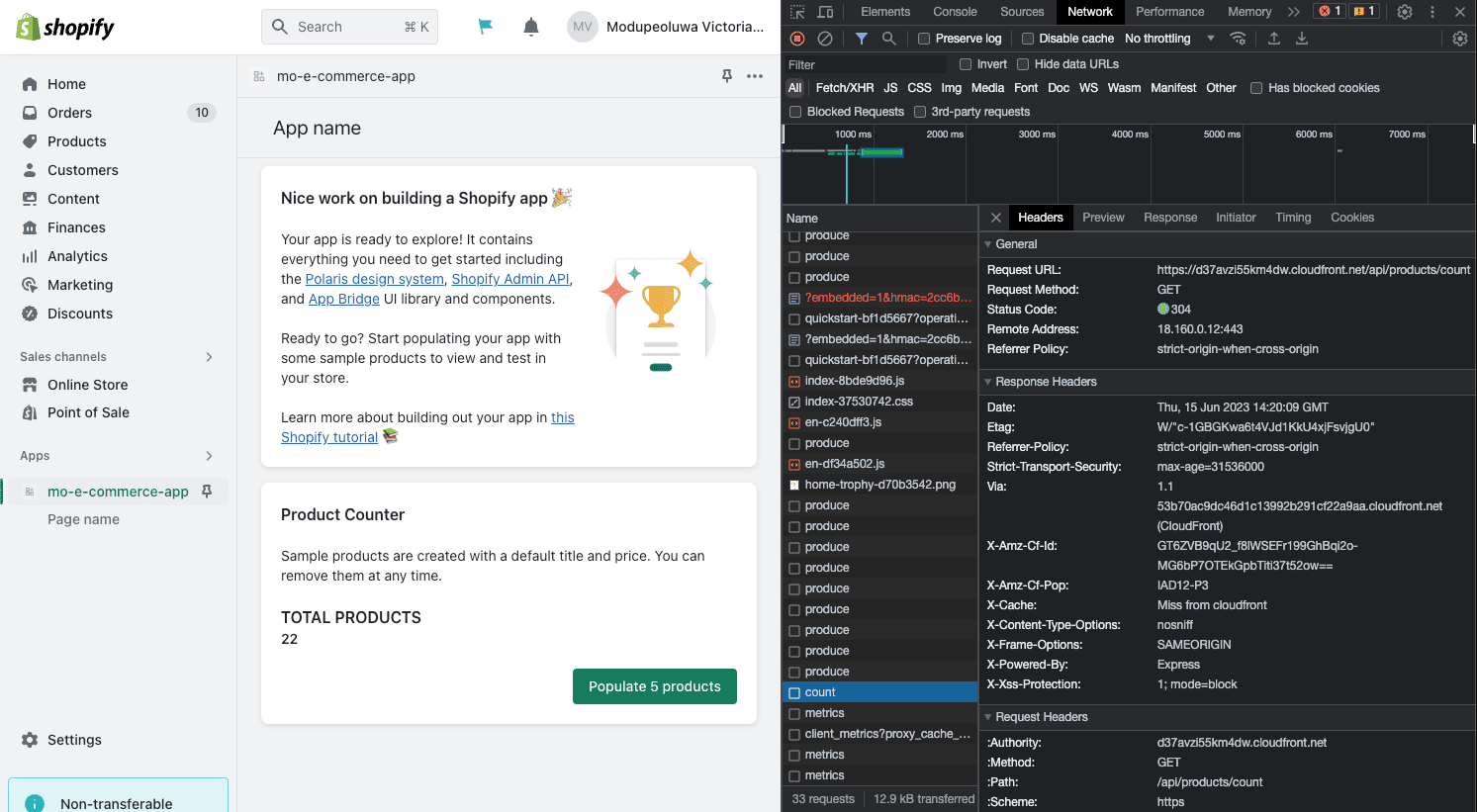Filter requests by Fetch/XHR
The width and height of the screenshot is (1477, 812).
click(x=844, y=88)
